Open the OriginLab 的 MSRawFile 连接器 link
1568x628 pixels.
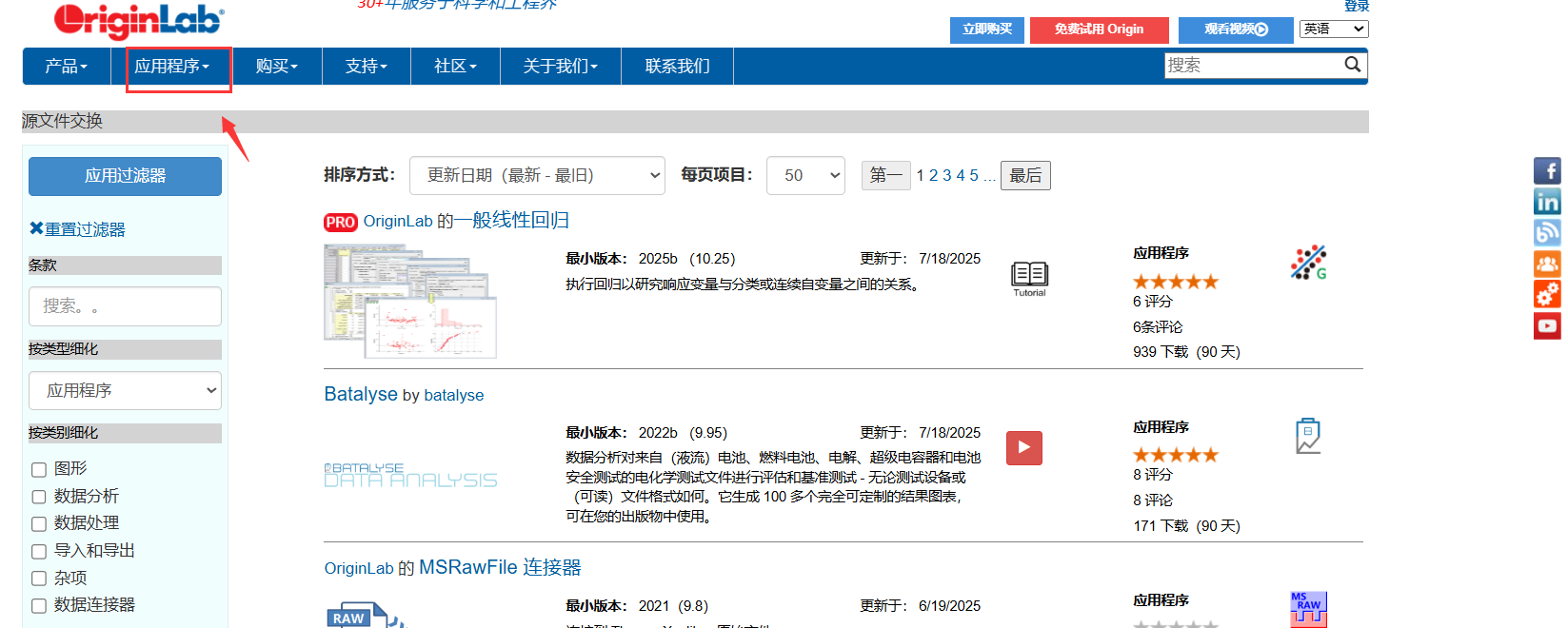click(x=452, y=568)
